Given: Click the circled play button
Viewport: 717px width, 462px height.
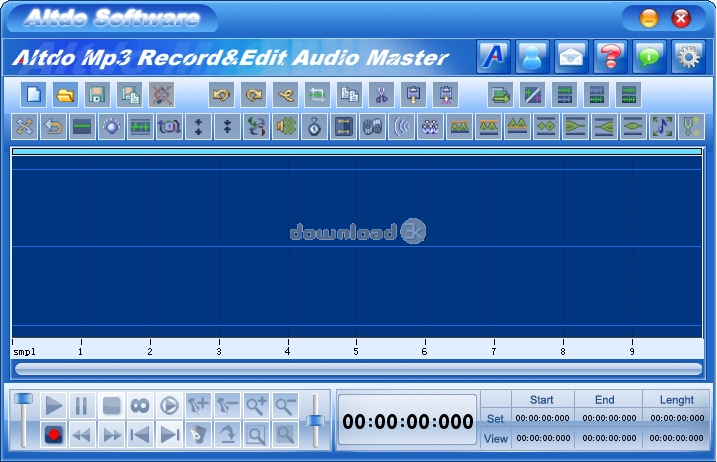Looking at the screenshot, I should pos(169,405).
